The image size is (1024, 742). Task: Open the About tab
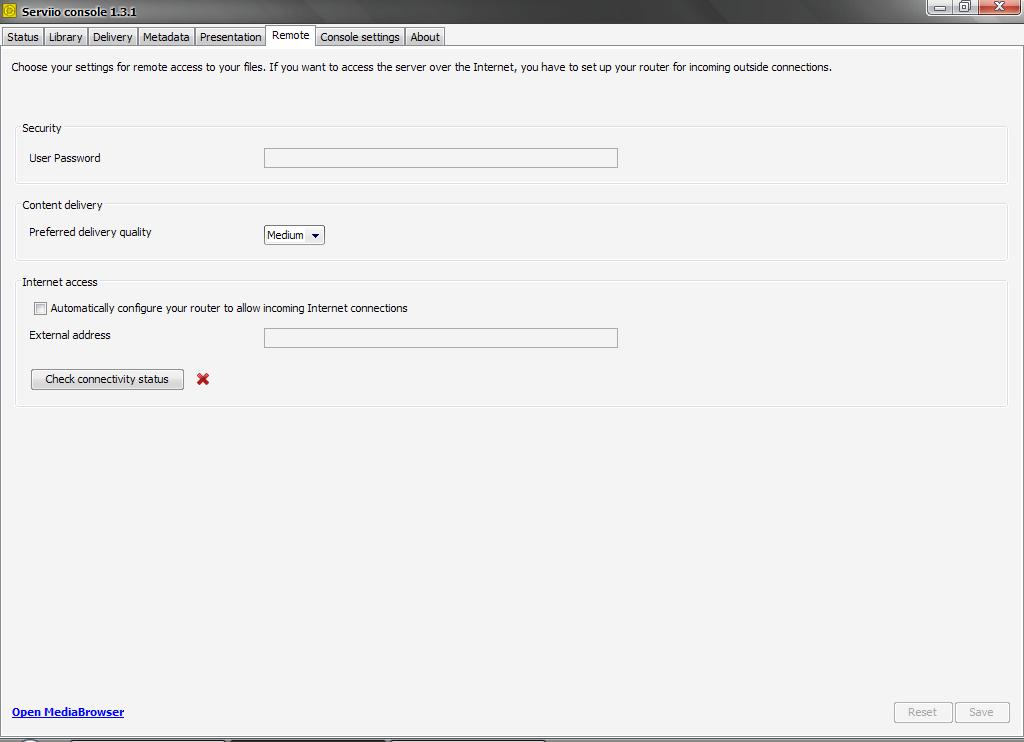coord(425,37)
